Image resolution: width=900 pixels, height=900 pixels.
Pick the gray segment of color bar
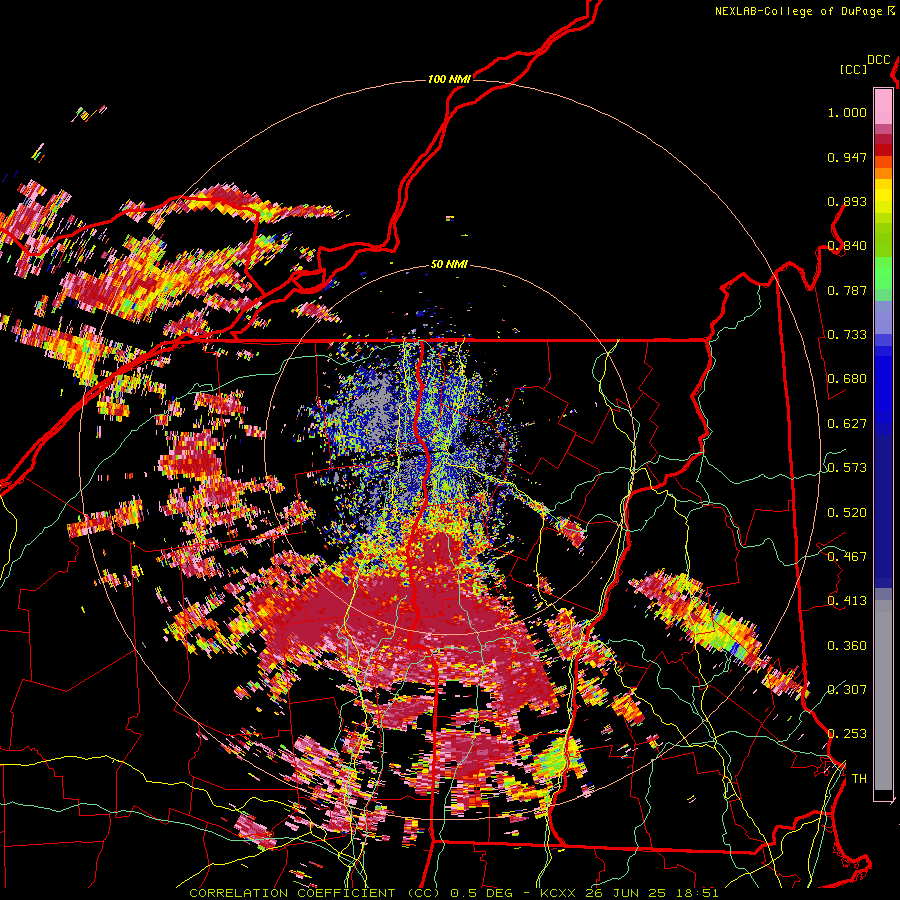point(883,695)
